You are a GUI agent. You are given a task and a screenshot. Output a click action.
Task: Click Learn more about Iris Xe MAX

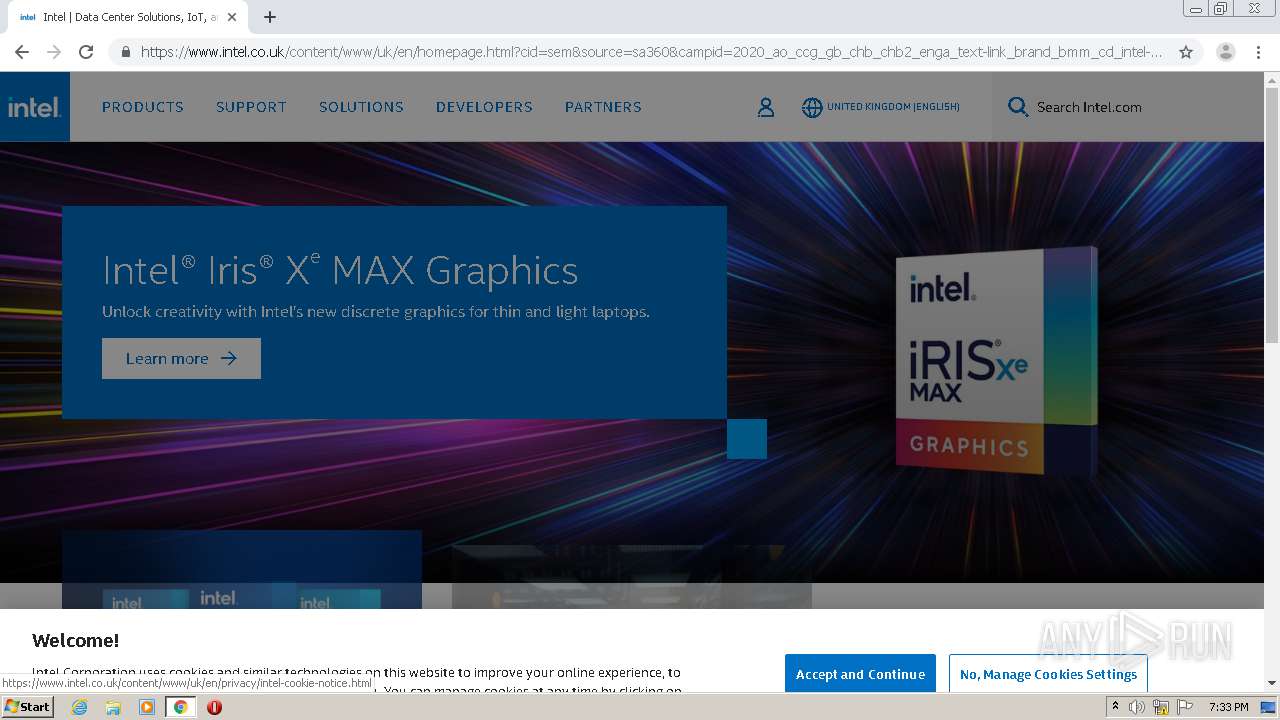tap(181, 358)
